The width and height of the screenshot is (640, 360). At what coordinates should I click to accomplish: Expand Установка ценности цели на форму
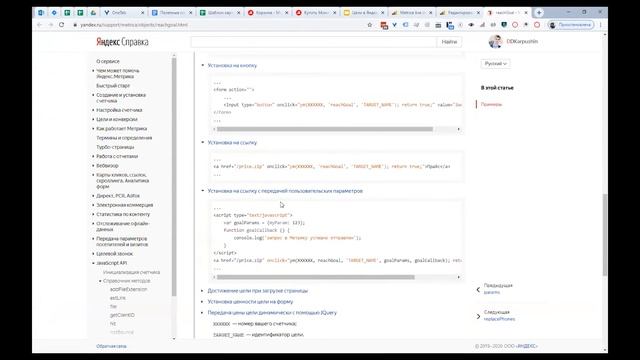(250, 302)
